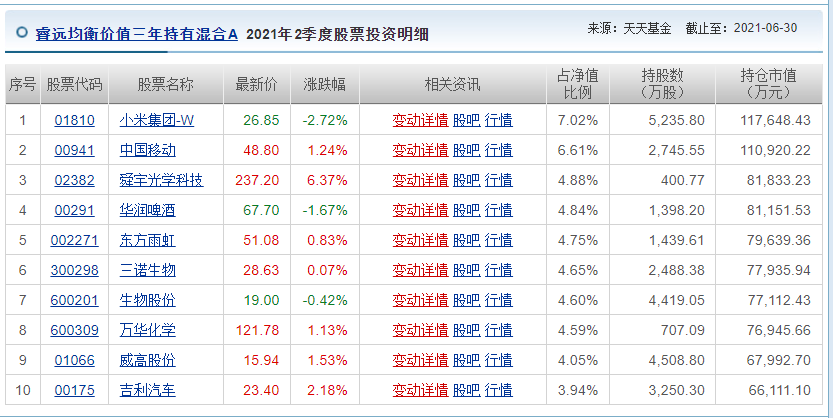Open stock code 01810 link
Image resolution: width=833 pixels, height=418 pixels.
tap(74, 121)
